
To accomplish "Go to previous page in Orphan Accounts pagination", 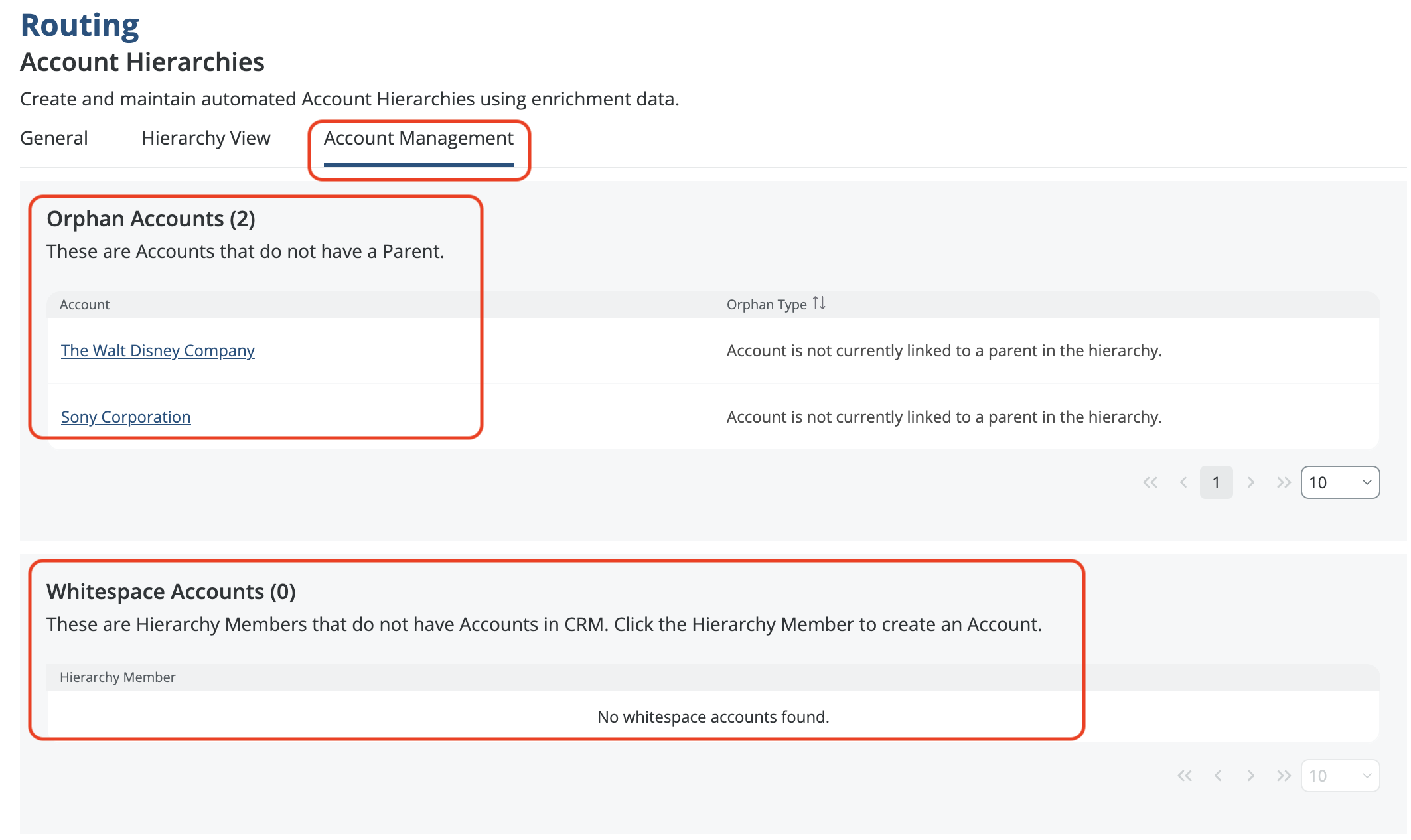I will pyautogui.click(x=1183, y=482).
